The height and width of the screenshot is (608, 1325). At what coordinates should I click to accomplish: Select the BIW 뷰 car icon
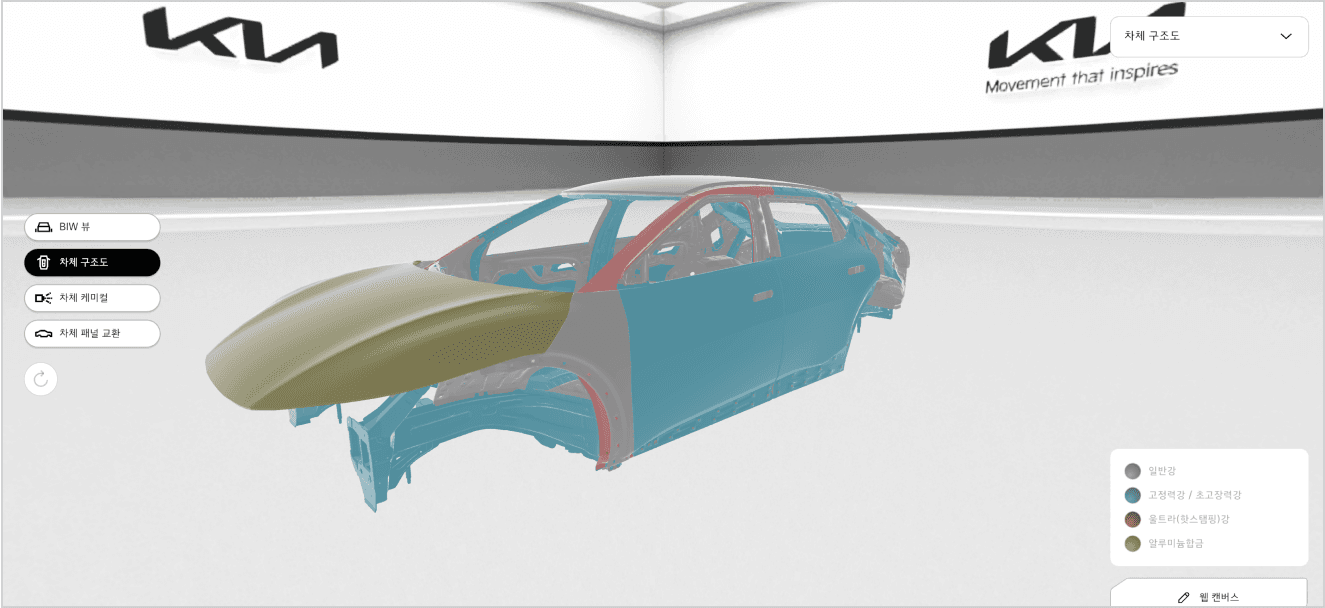click(x=45, y=227)
